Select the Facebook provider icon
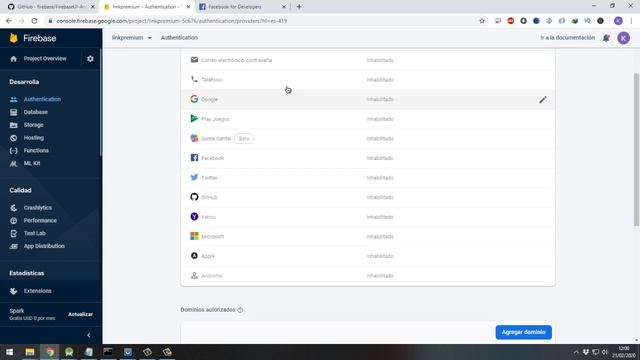The height and width of the screenshot is (360, 640). tap(194, 158)
